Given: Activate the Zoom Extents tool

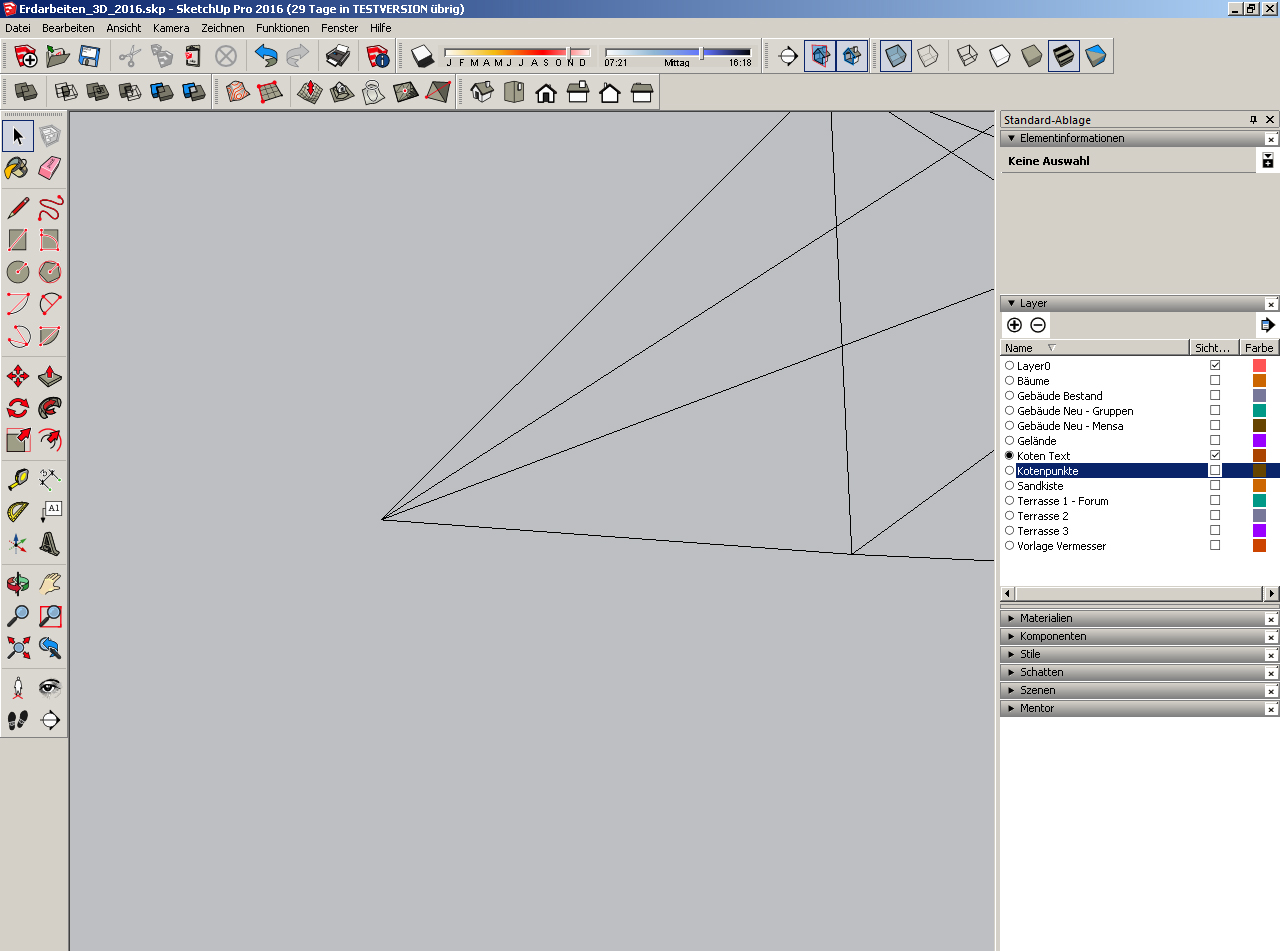Looking at the screenshot, I should (18, 648).
